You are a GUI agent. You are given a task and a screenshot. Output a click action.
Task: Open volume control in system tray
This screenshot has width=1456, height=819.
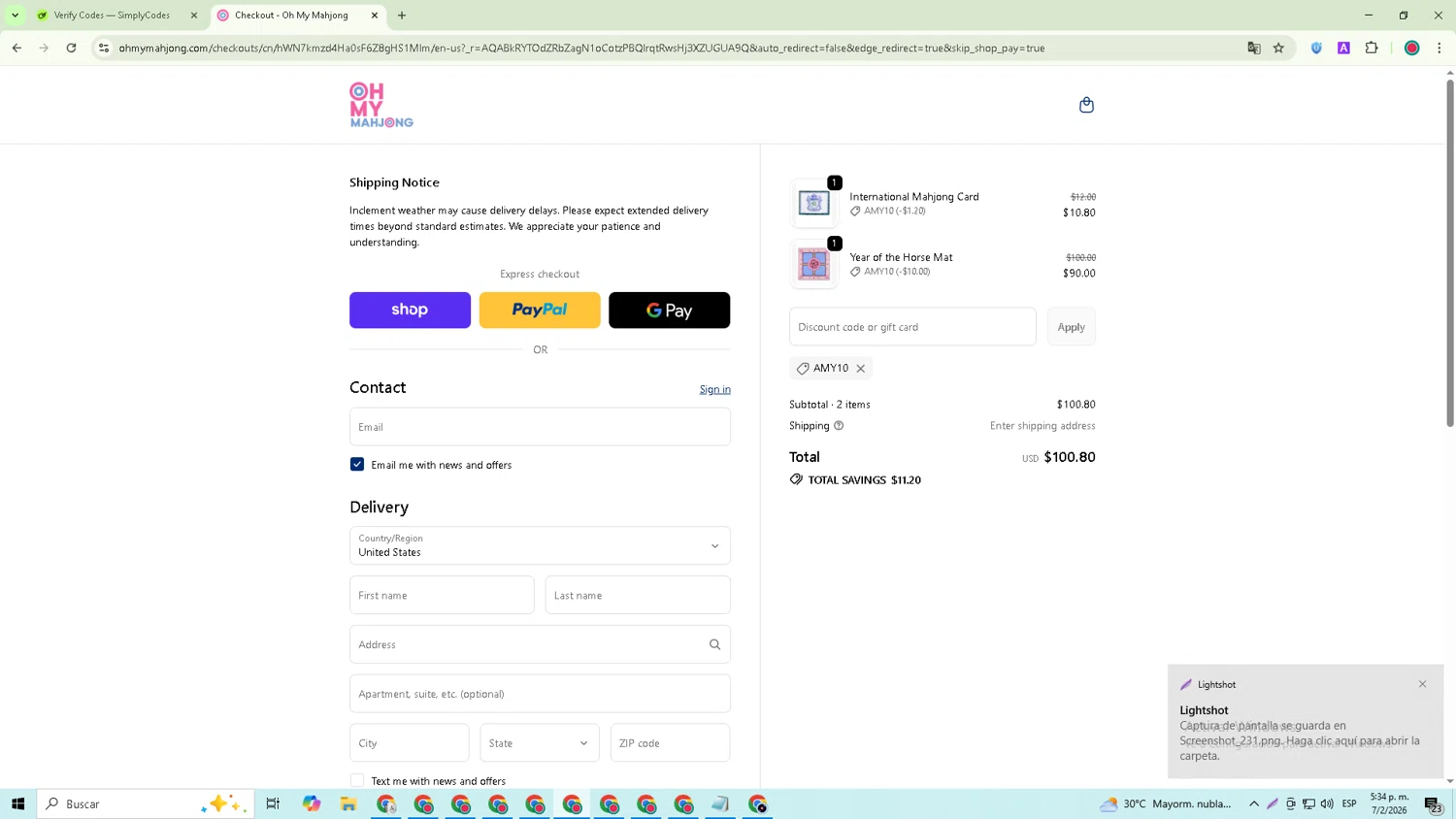coord(1327,803)
